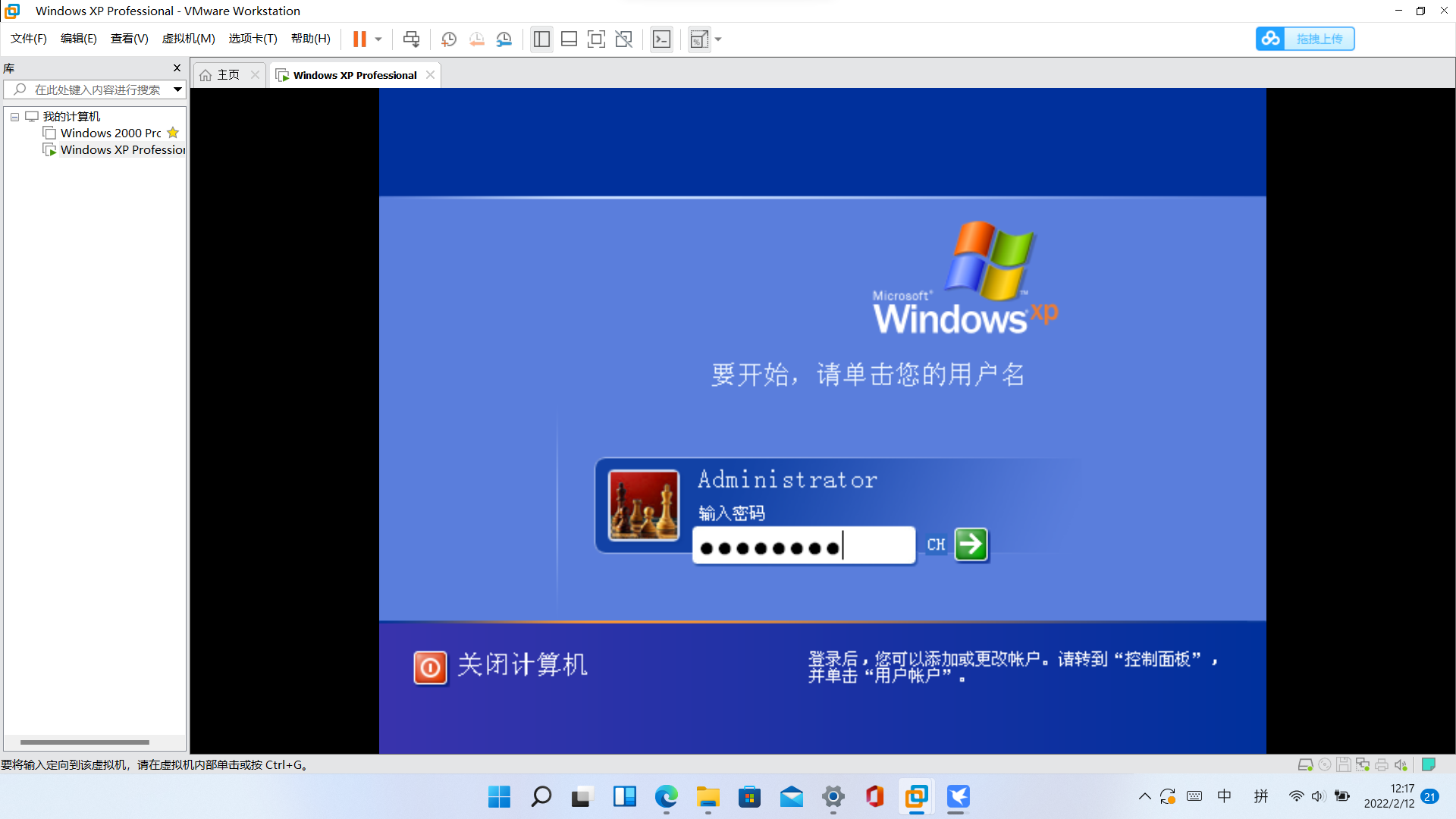Open the snapshot manager icon
Viewport: 1456px width, 819px height.
pos(504,39)
